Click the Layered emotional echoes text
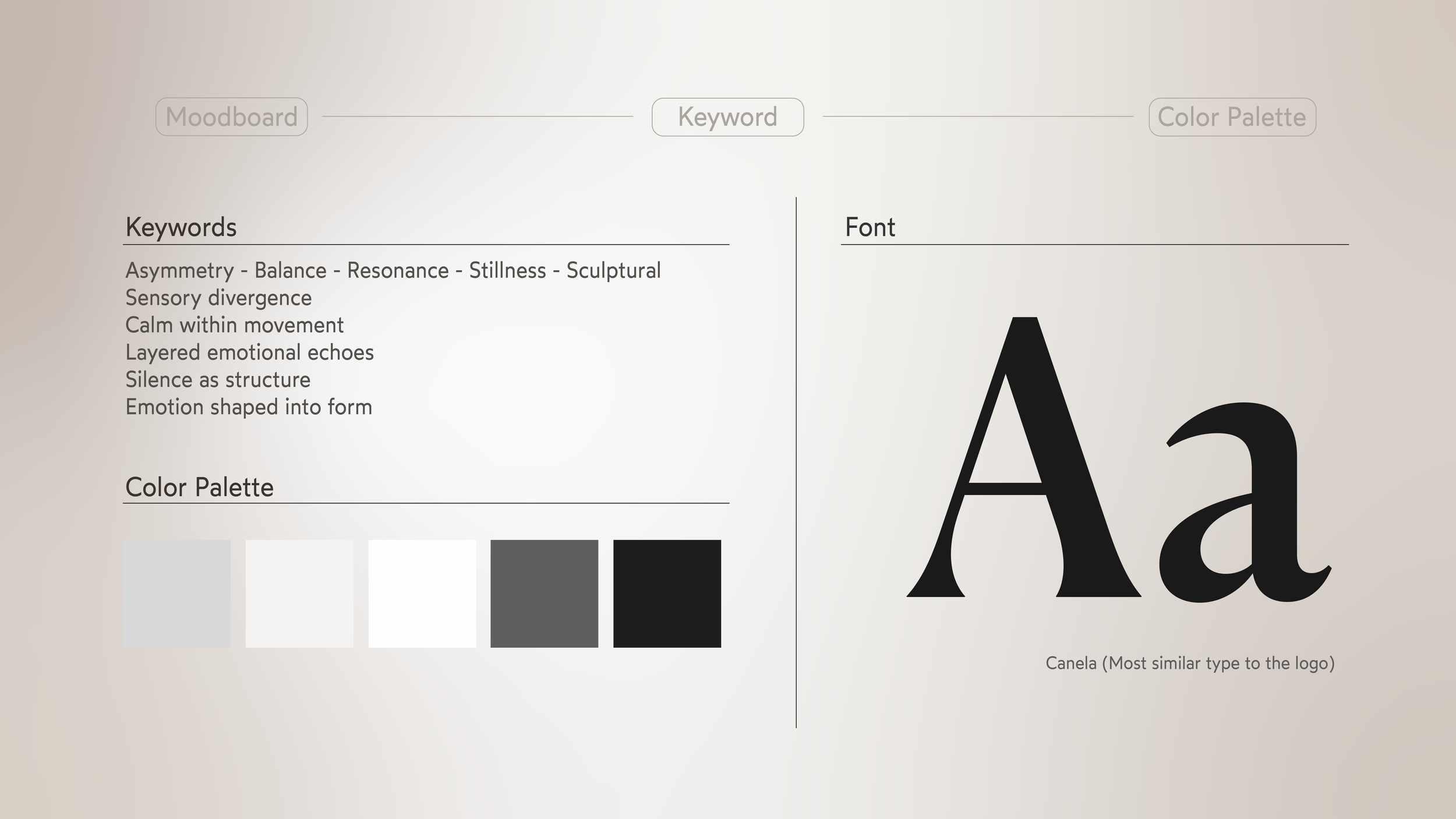 [249, 352]
